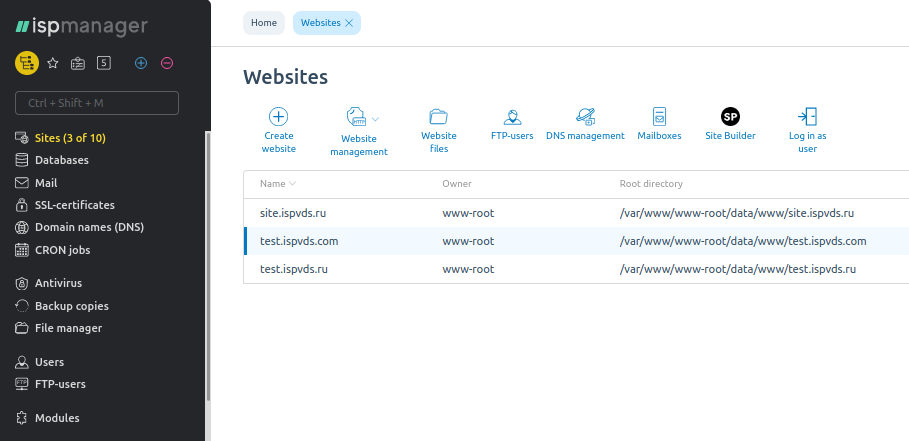Open Antivirus menu item
909x441 pixels.
(59, 283)
